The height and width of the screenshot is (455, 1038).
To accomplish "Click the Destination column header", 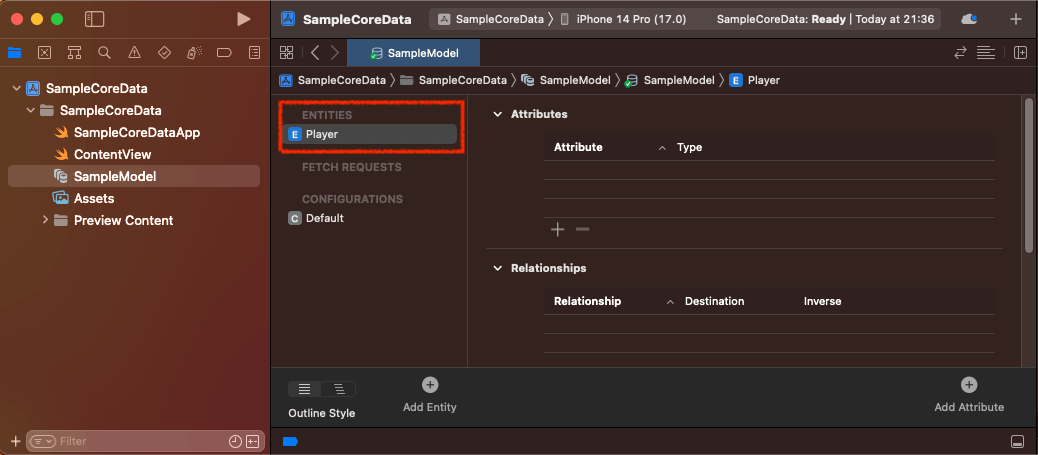I will [714, 301].
